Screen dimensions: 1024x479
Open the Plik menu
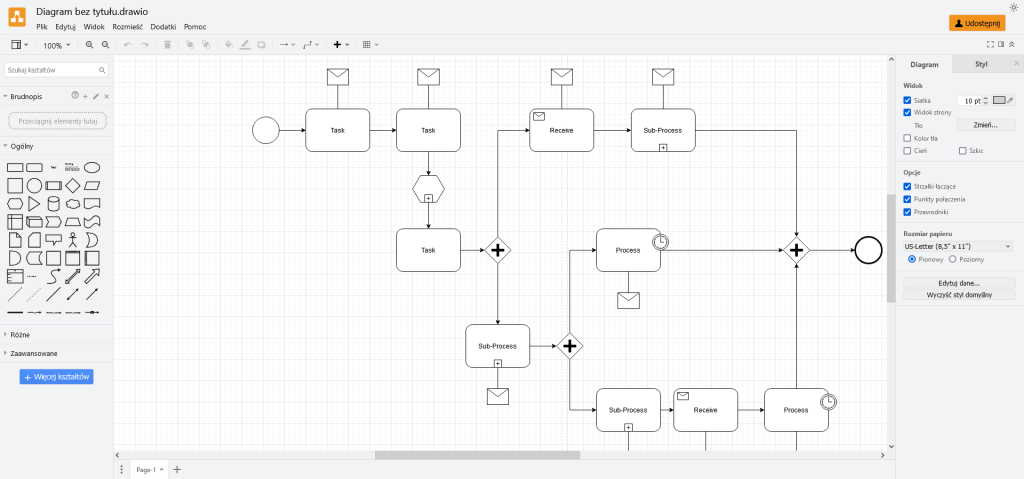click(42, 27)
